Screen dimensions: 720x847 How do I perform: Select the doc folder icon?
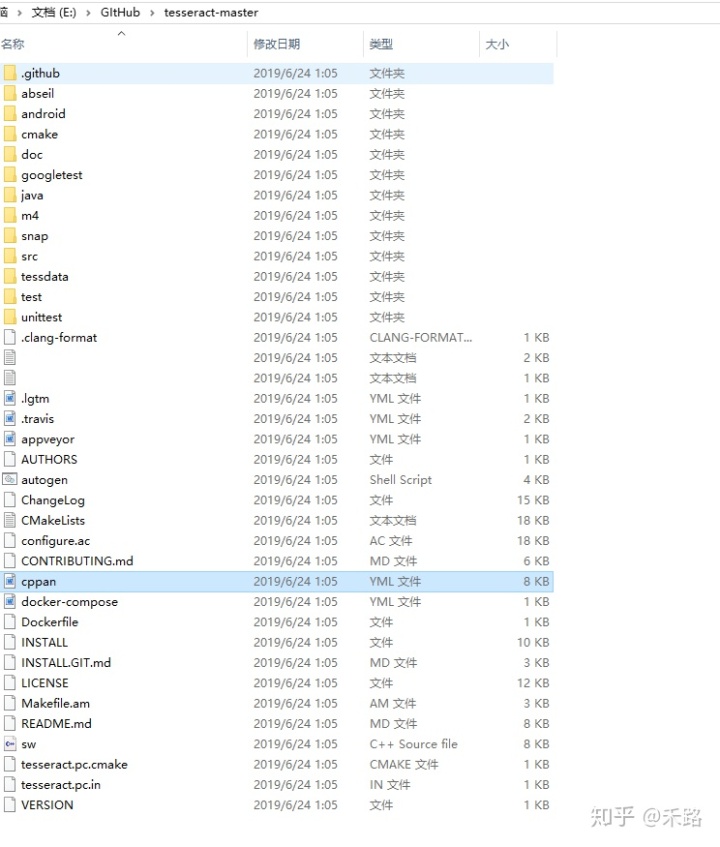click(10, 154)
